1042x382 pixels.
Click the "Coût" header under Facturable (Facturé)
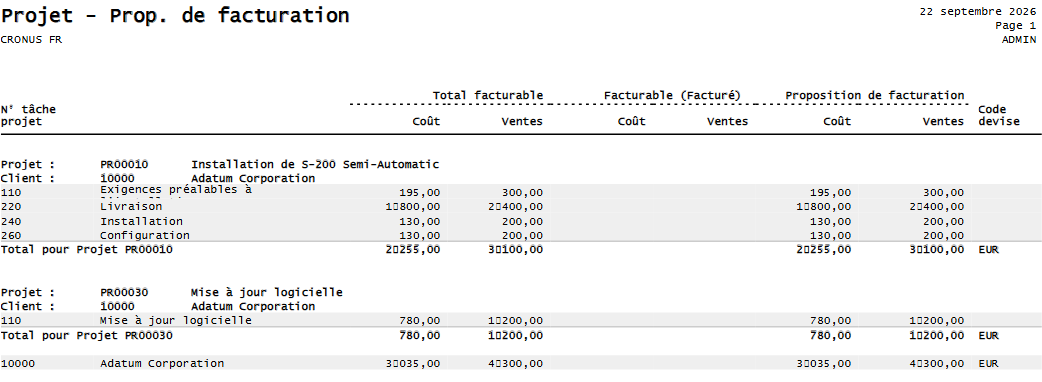631,122
